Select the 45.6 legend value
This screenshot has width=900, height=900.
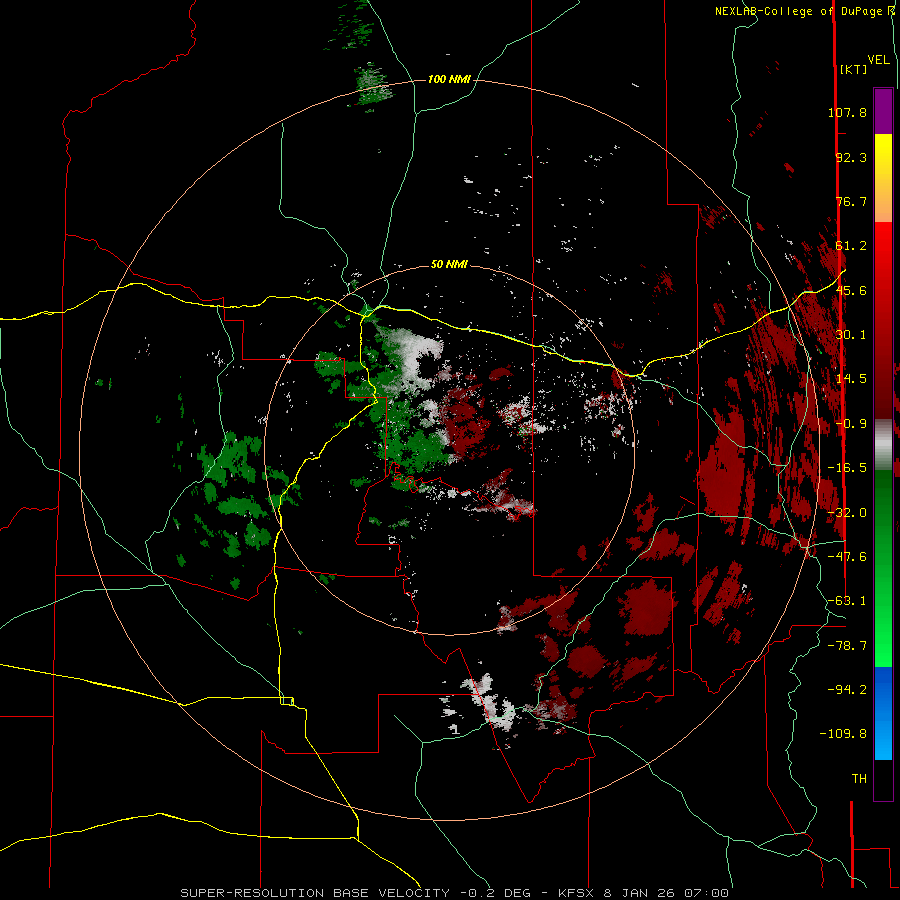coord(851,290)
